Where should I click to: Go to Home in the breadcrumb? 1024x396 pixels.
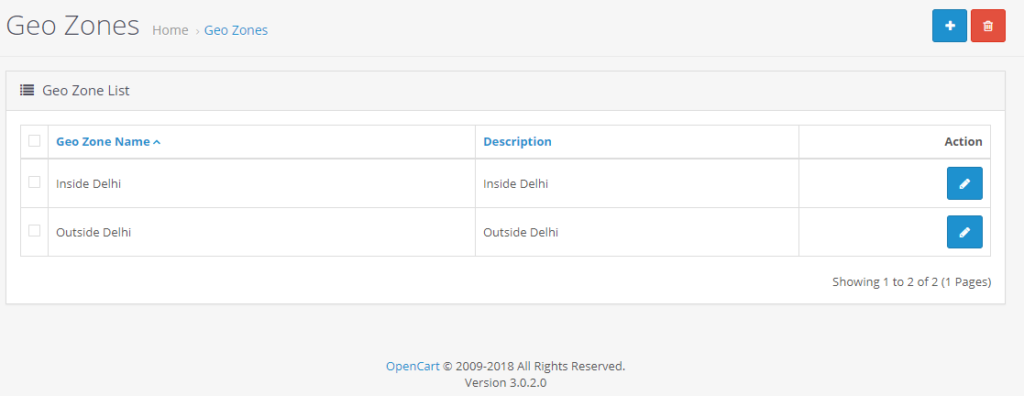click(170, 30)
